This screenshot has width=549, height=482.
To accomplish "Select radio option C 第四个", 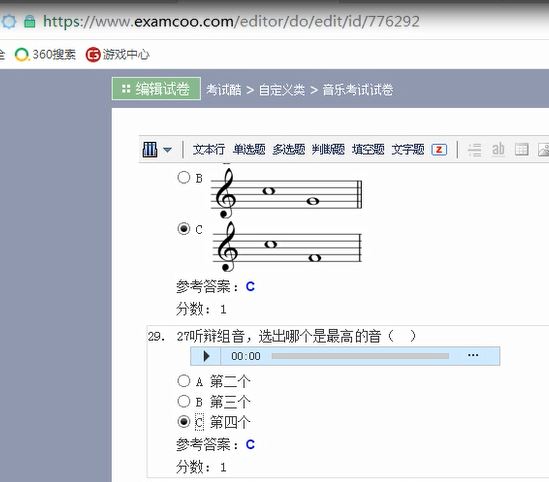I will point(184,421).
